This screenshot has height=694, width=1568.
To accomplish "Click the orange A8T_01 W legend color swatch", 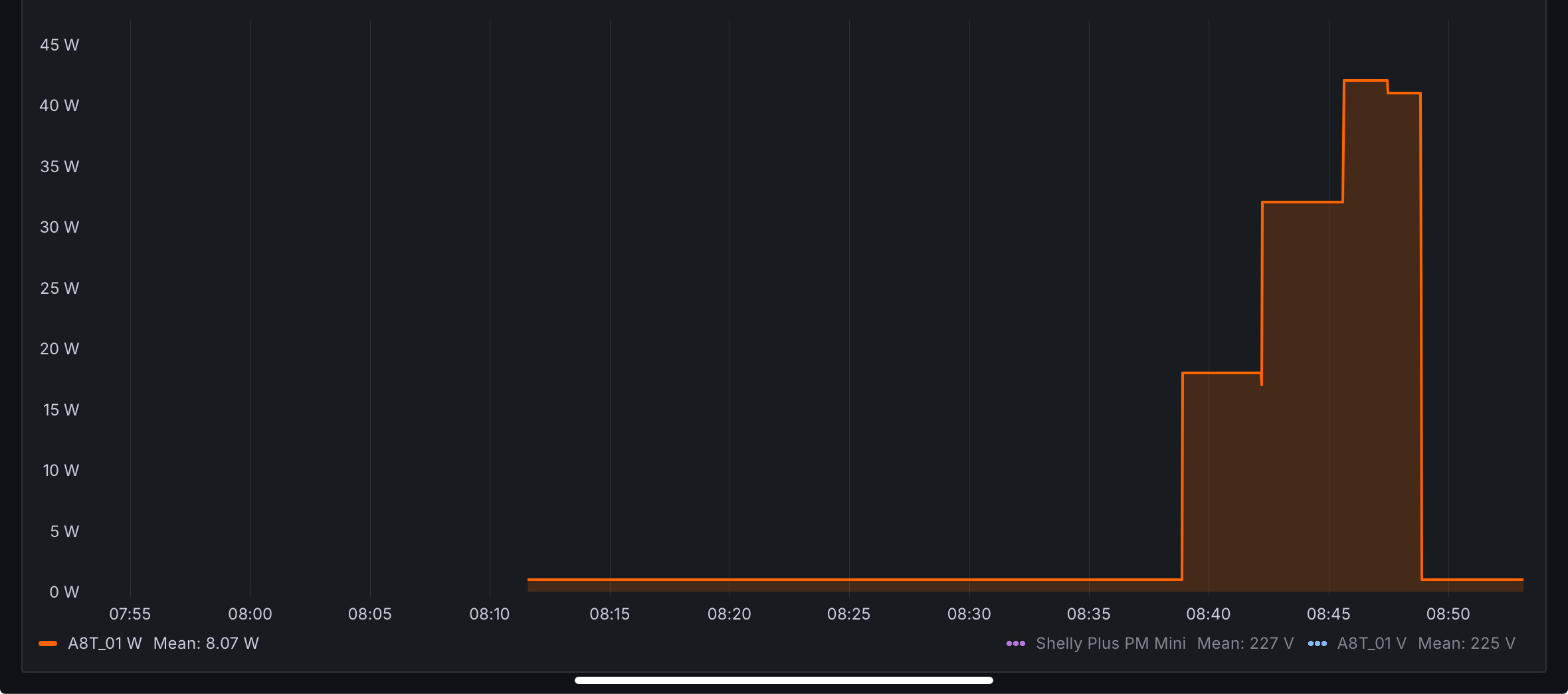I will click(48, 643).
